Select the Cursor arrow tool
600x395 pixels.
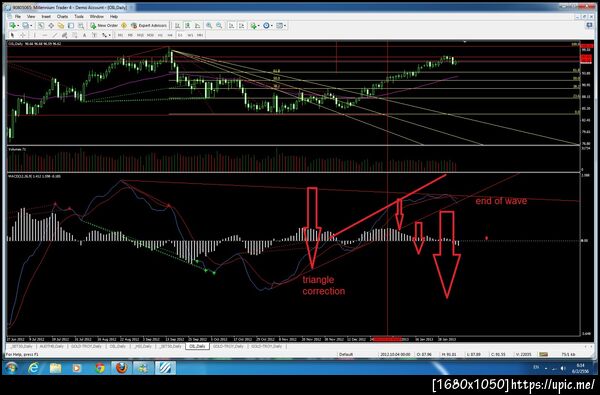tap(12, 35)
